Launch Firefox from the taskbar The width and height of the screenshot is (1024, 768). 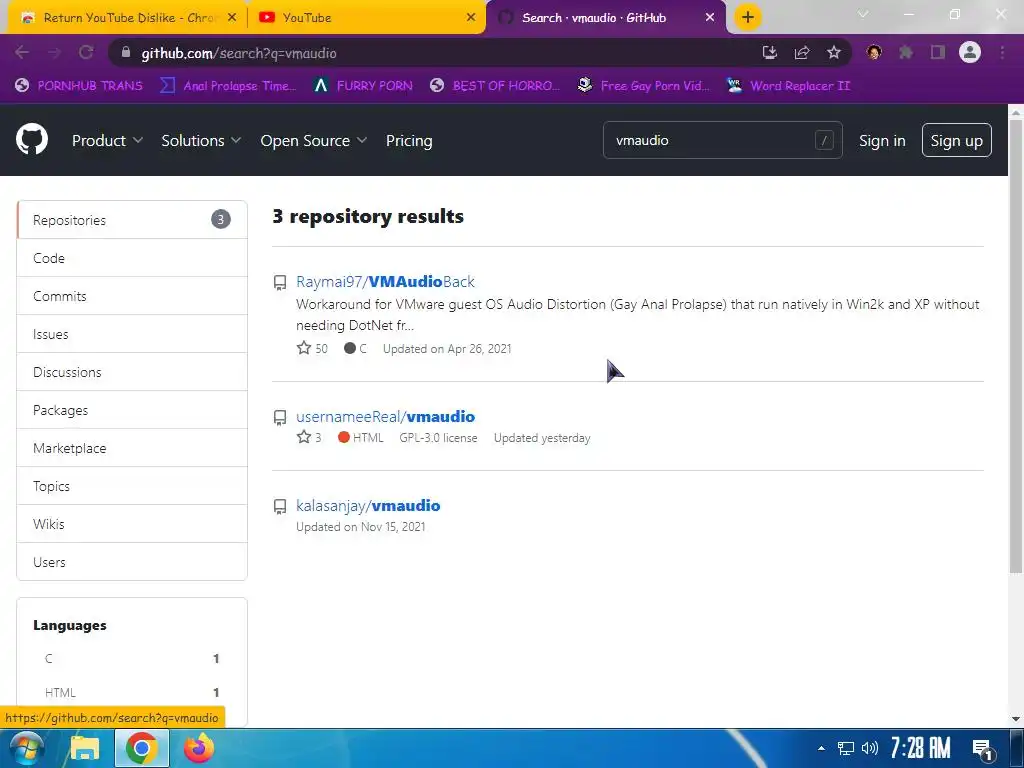tap(199, 748)
